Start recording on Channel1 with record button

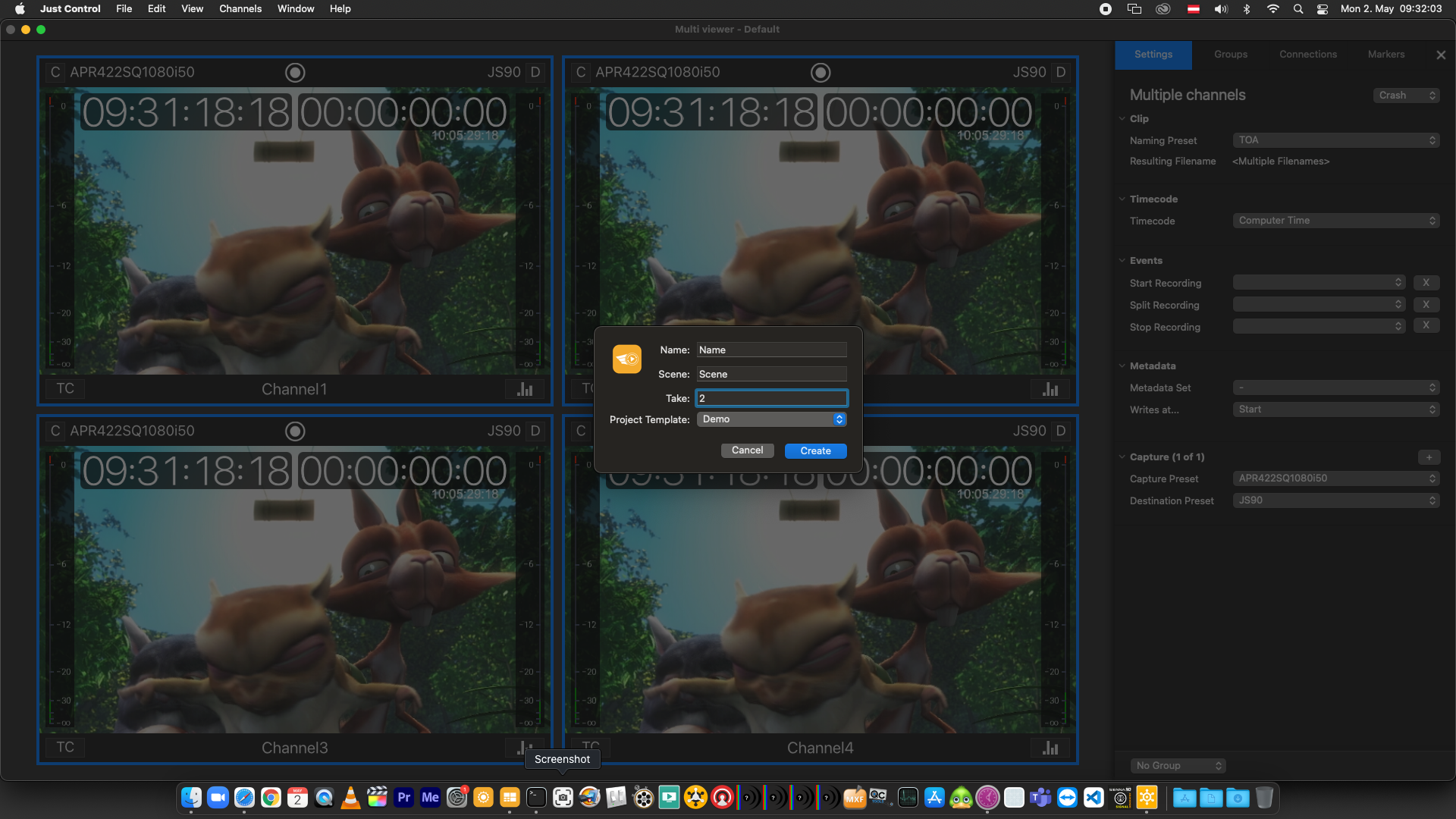295,72
